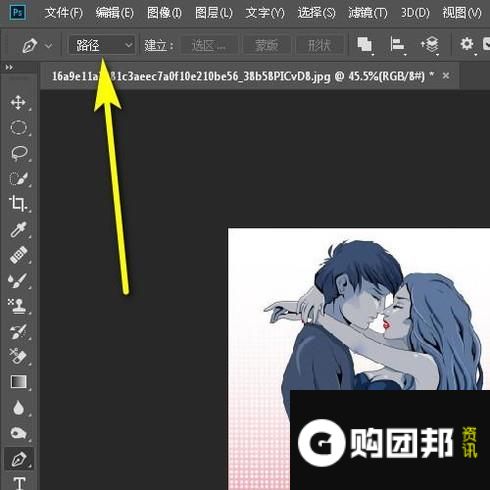Select the Type tool
The width and height of the screenshot is (490, 490).
coord(19,482)
